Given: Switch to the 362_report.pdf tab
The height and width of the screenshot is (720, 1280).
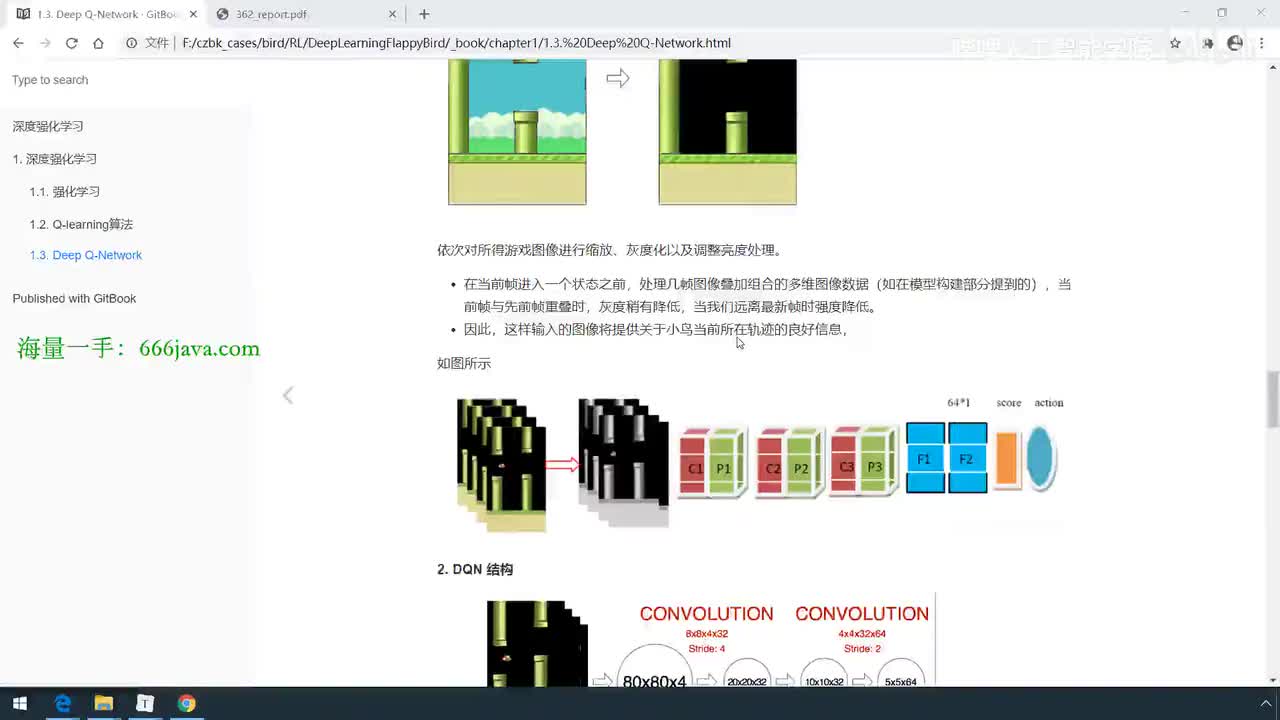Looking at the screenshot, I should click(x=306, y=14).
